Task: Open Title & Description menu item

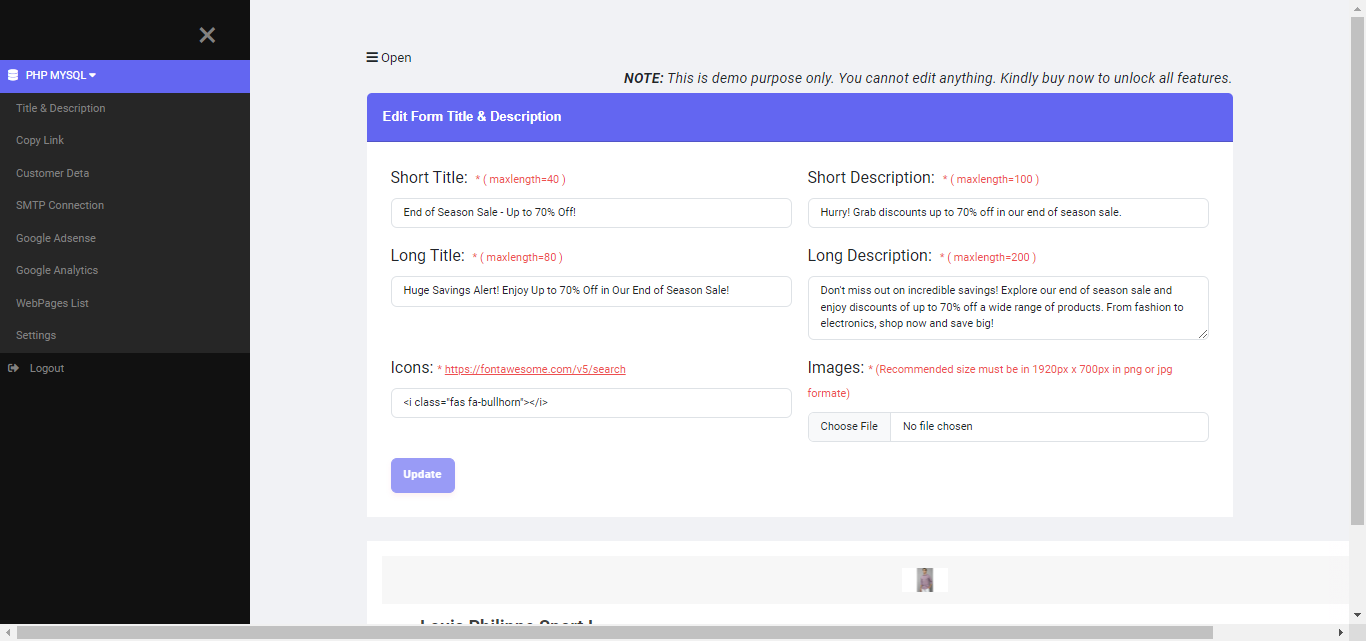Action: tap(60, 108)
